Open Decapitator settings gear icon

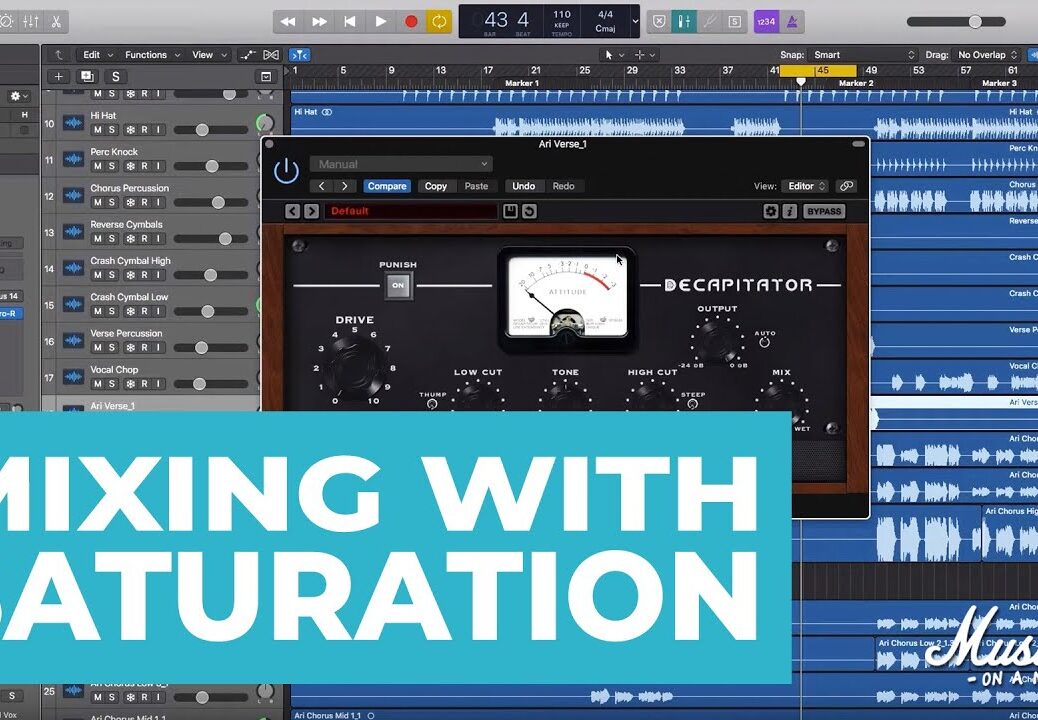(x=771, y=211)
